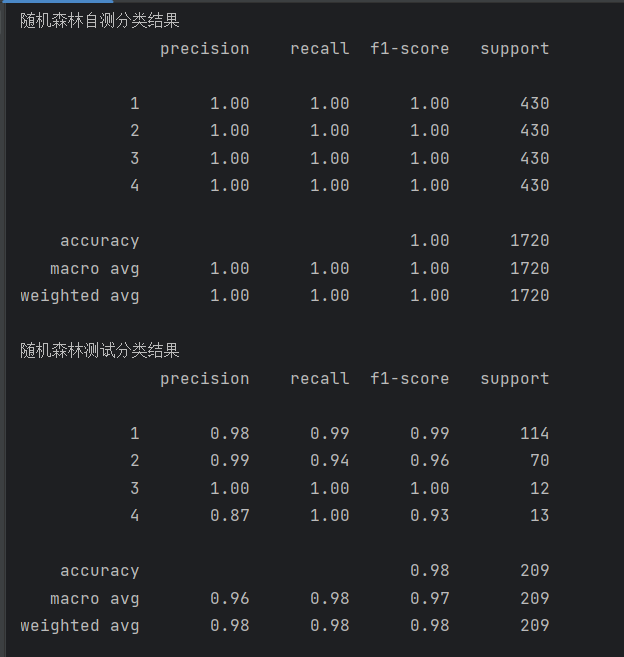Click accuracy value 0.98 in 测试 table

430,571
